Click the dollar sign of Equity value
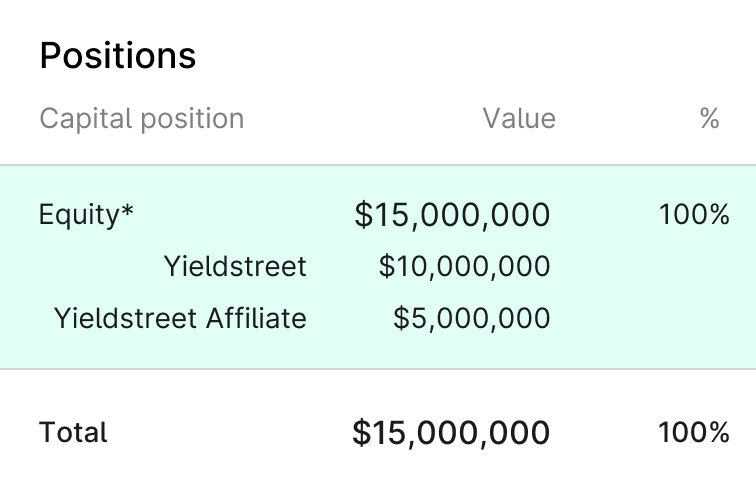Viewport: 756px width, 488px height. pos(364,215)
